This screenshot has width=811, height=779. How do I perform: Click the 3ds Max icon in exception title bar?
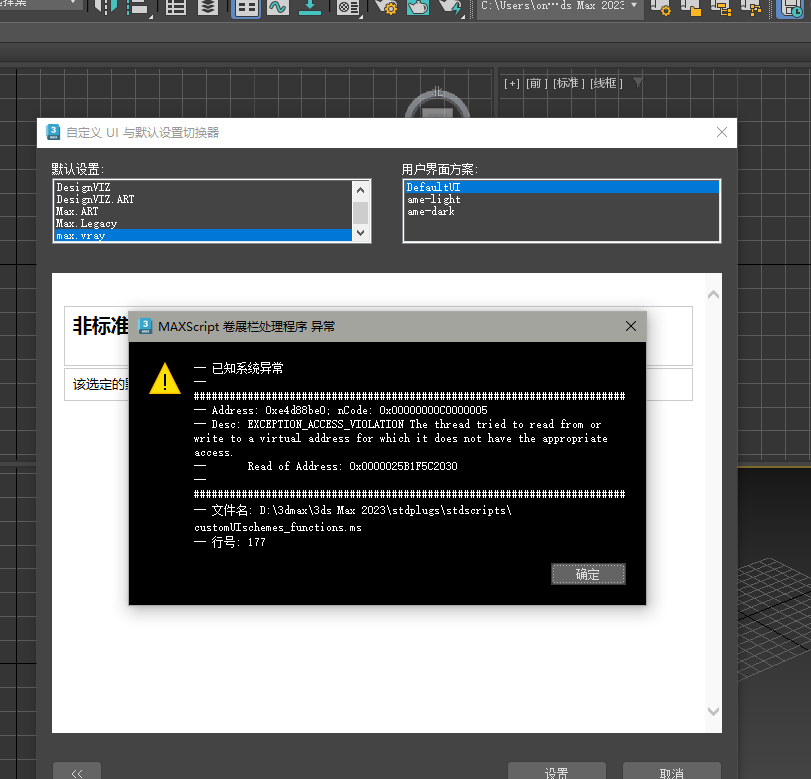pos(145,326)
